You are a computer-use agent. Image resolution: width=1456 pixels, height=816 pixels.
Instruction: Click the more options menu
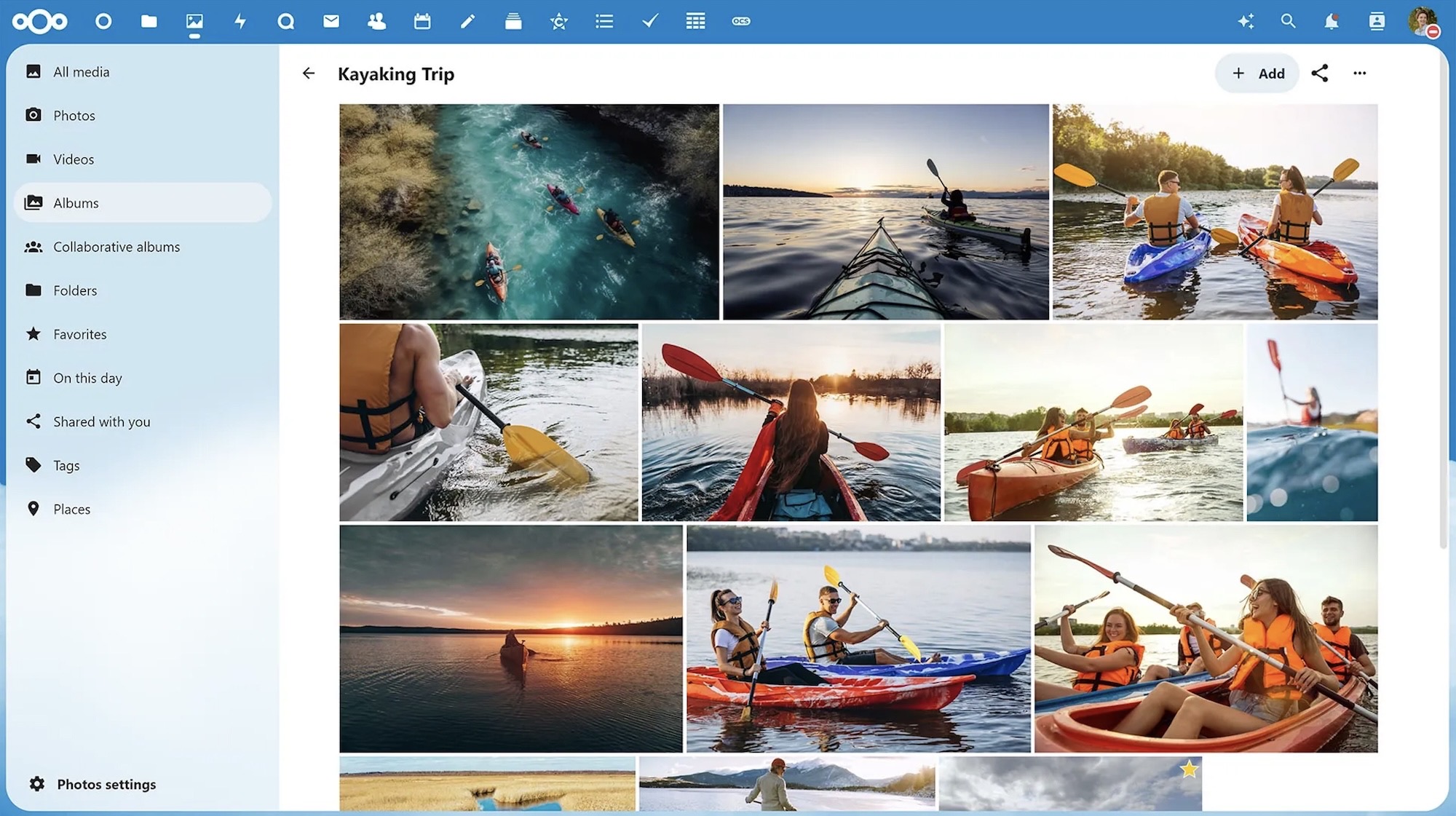(1359, 72)
